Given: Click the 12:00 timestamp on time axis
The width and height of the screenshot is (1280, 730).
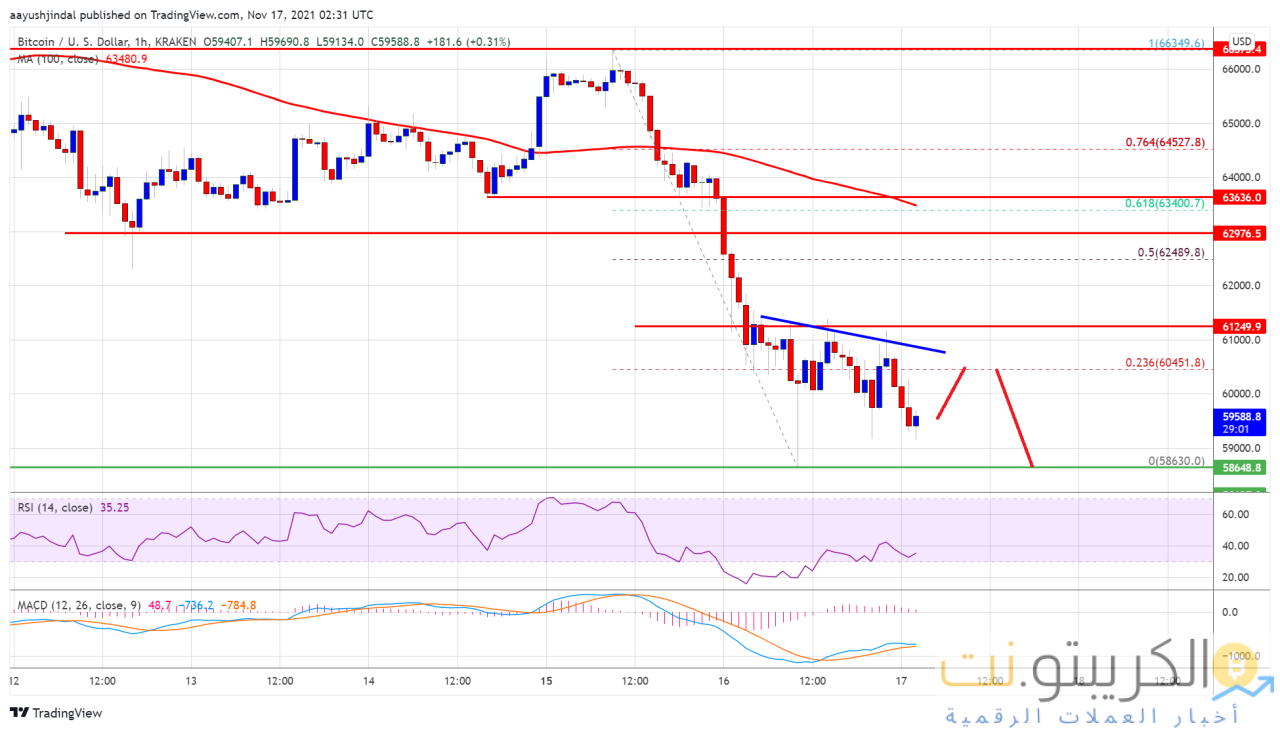Looking at the screenshot, I should click(x=103, y=682).
